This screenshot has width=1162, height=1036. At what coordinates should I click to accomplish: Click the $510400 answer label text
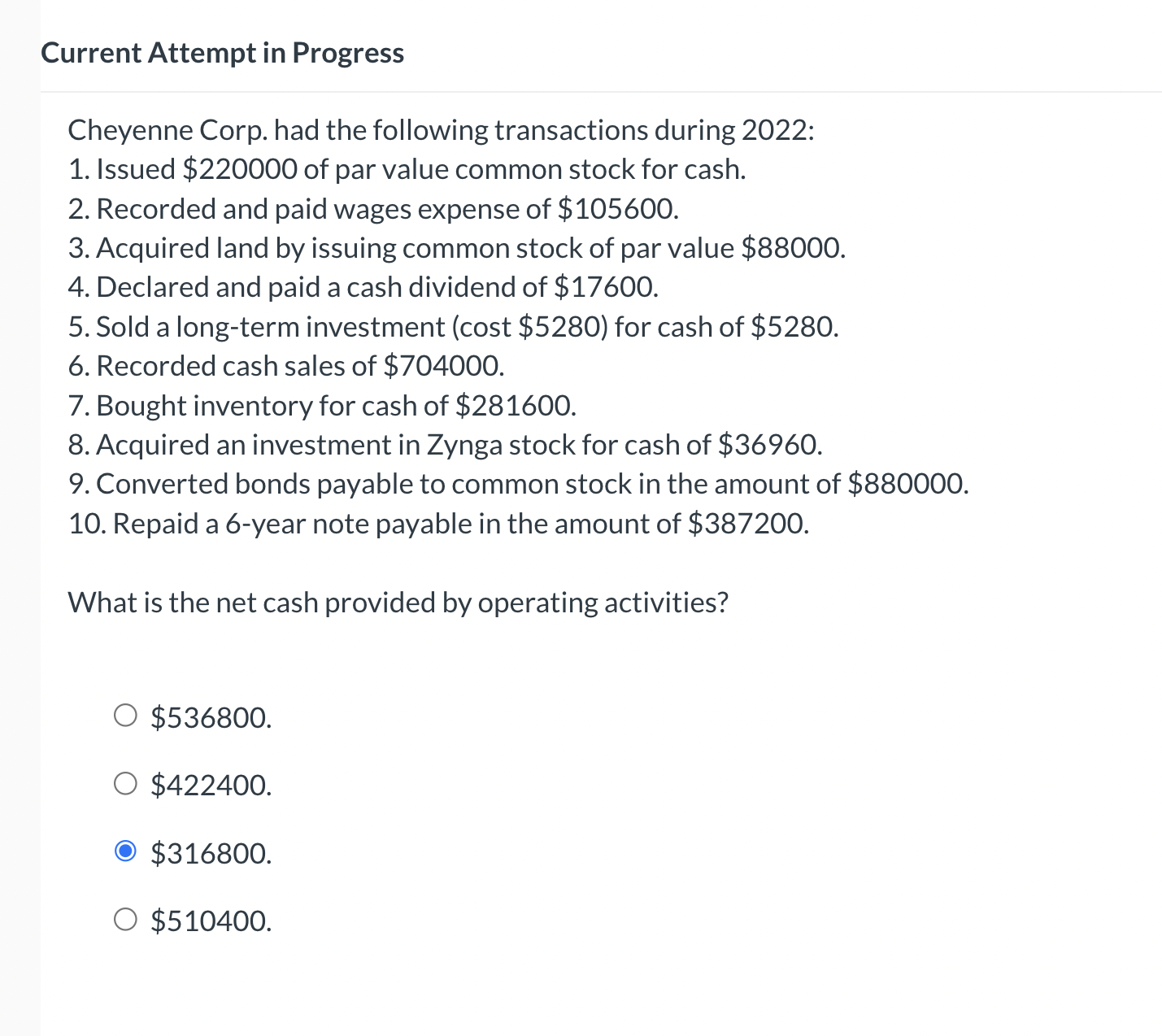click(x=211, y=920)
